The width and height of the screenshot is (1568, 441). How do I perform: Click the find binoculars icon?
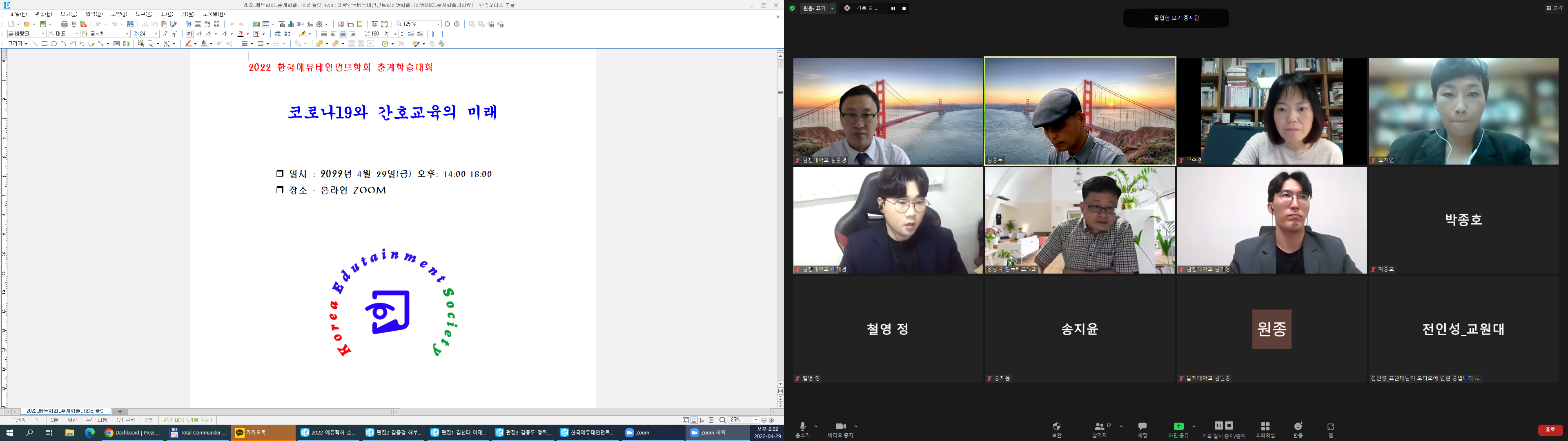pos(130,24)
